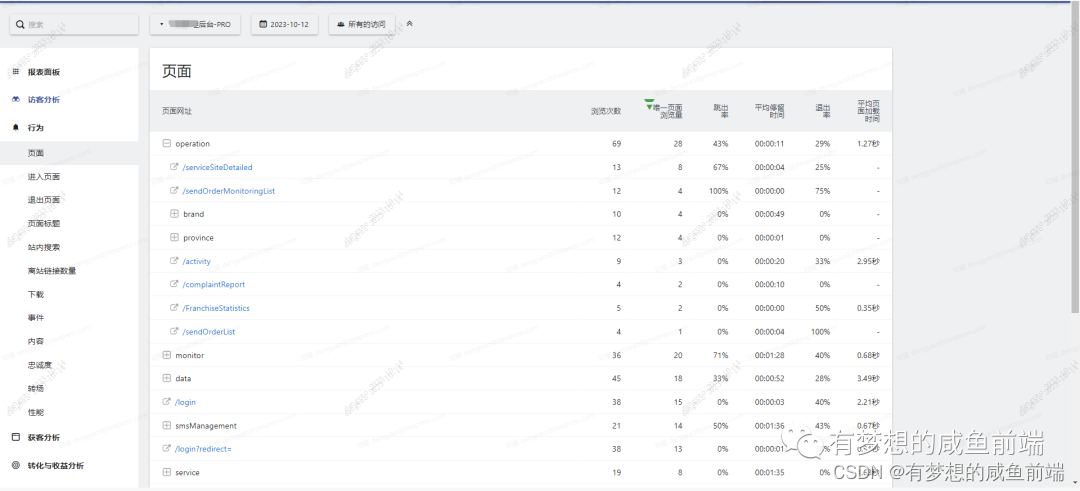Sort by 浏览次数 column header
Image resolution: width=1080 pixels, height=491 pixels.
click(x=606, y=111)
